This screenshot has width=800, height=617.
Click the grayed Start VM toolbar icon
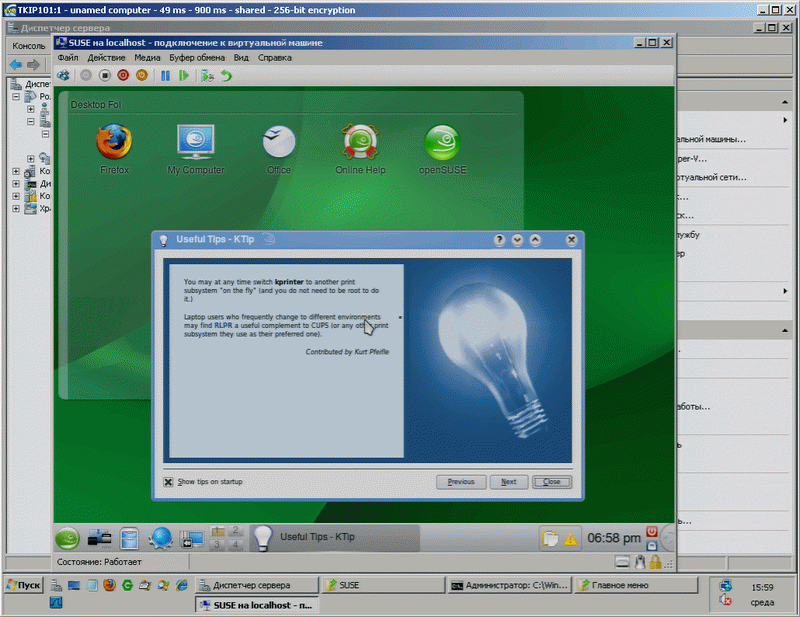click(x=86, y=76)
